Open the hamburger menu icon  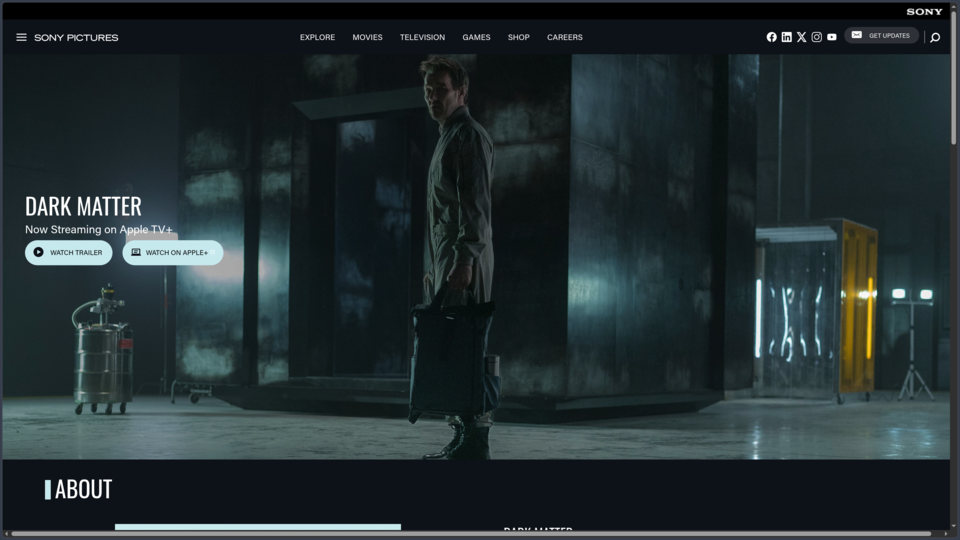(x=21, y=37)
